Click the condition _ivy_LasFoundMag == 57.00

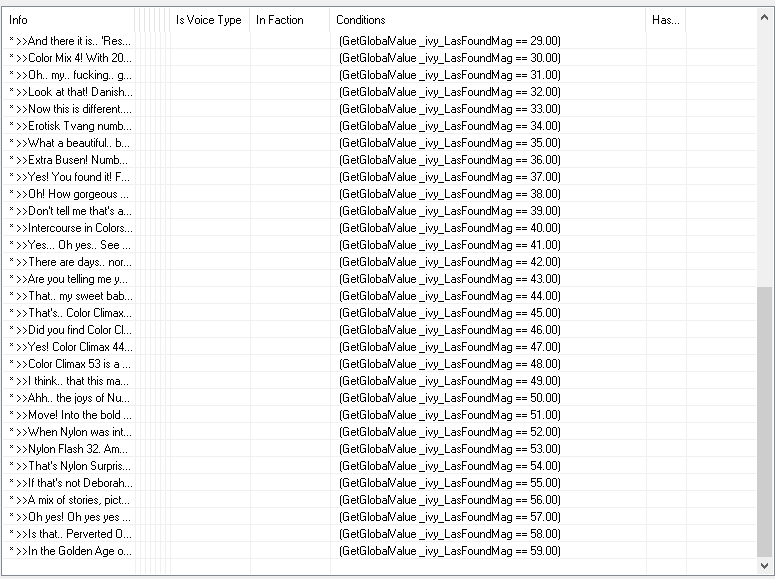(x=450, y=517)
